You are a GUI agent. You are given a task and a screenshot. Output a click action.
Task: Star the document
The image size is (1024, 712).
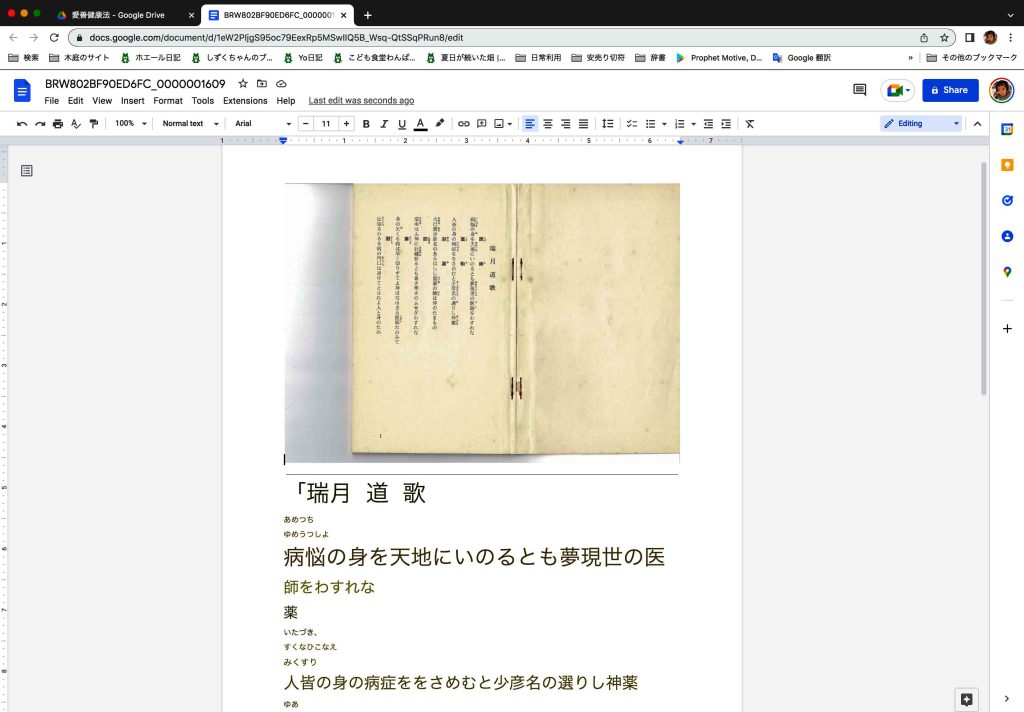pyautogui.click(x=243, y=84)
